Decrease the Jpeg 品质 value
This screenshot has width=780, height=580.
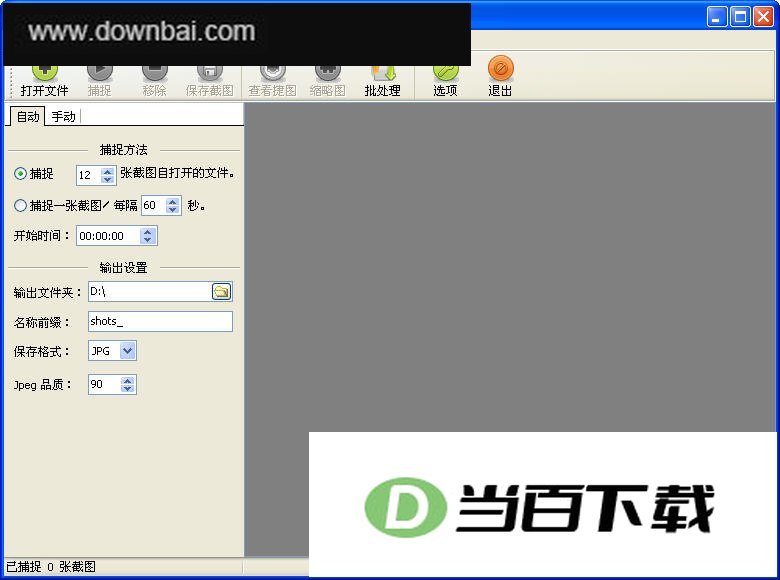tap(128, 389)
